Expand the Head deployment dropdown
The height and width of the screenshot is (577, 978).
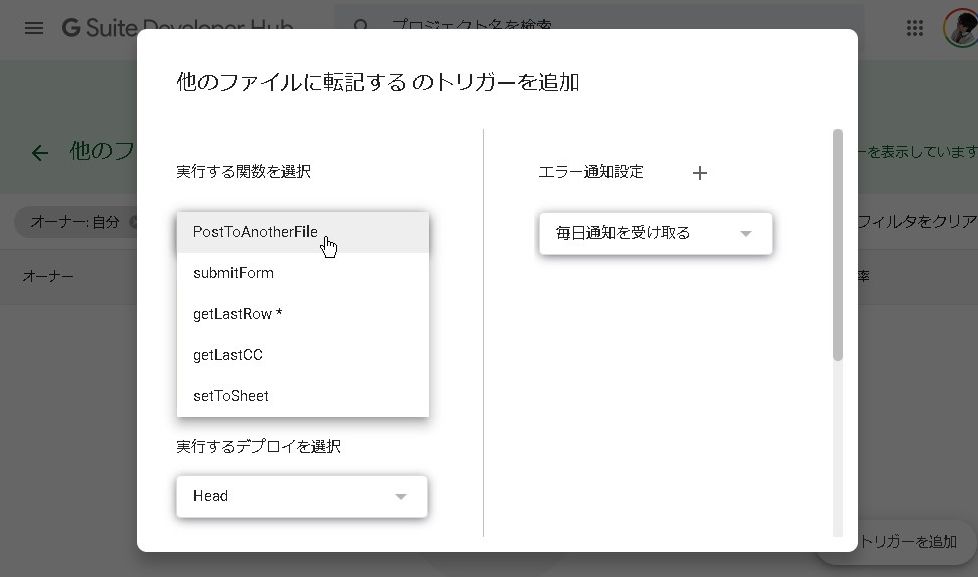point(301,496)
